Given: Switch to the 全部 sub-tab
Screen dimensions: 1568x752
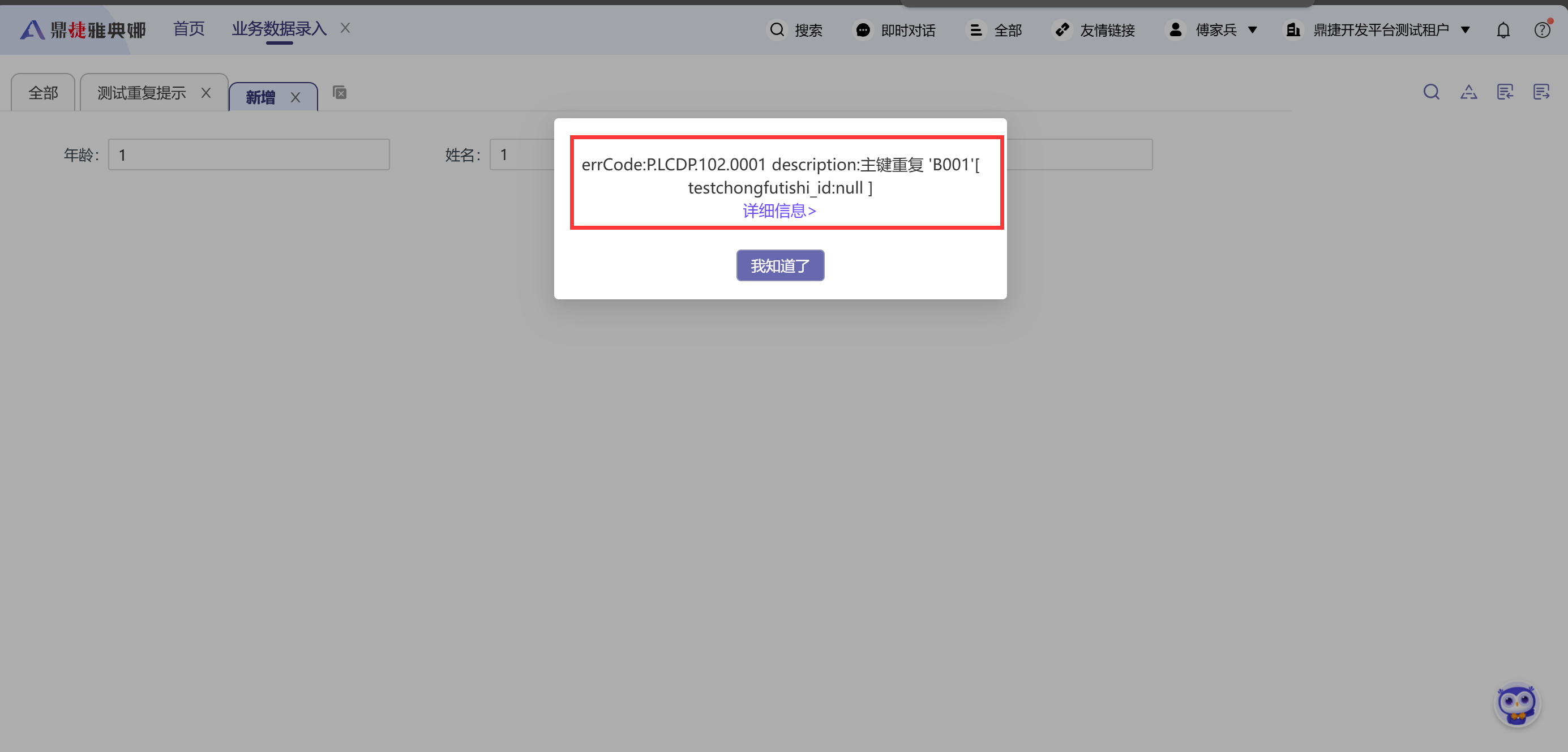Looking at the screenshot, I should click(43, 92).
